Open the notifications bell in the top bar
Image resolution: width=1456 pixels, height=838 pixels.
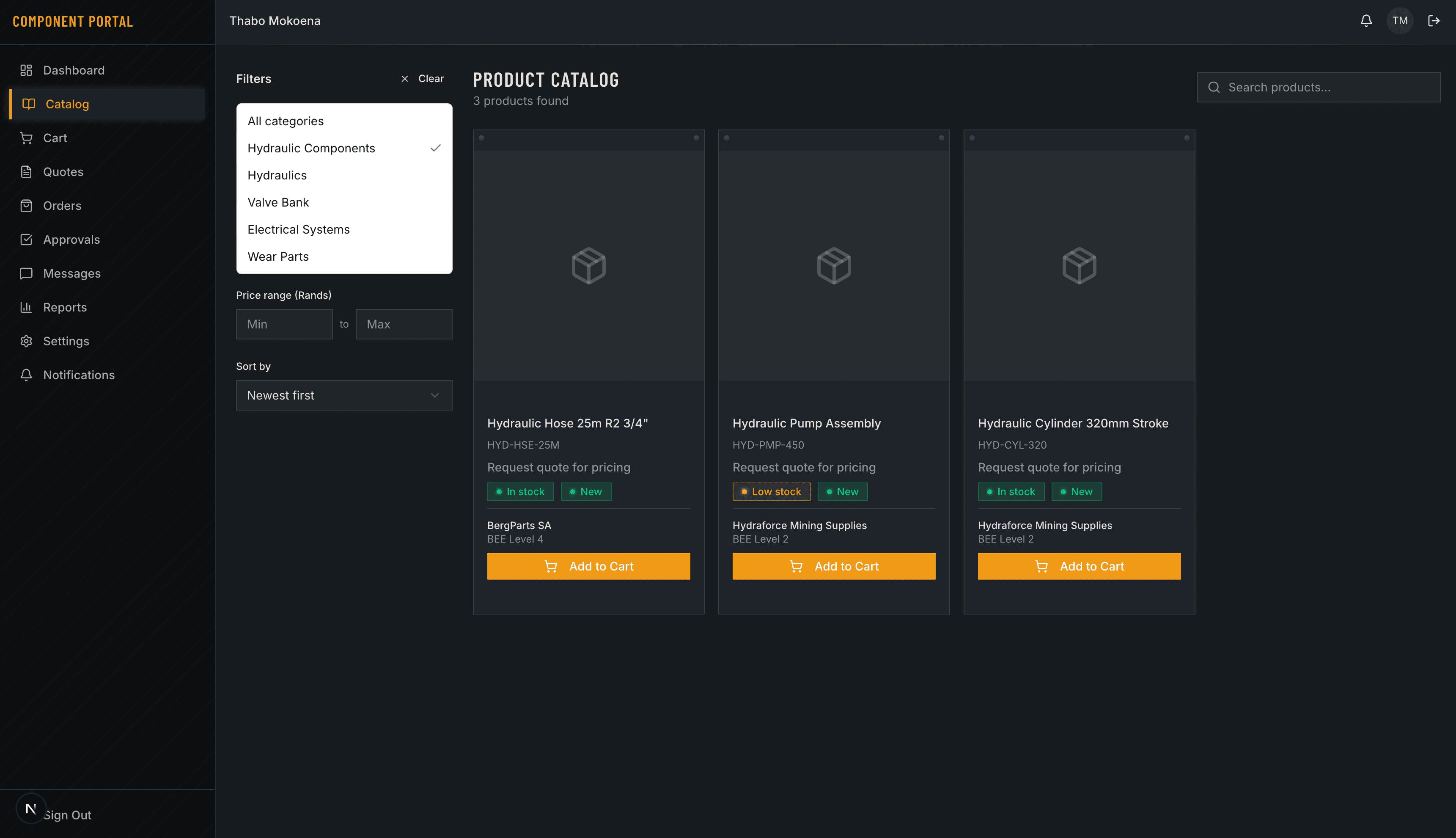[x=1365, y=20]
